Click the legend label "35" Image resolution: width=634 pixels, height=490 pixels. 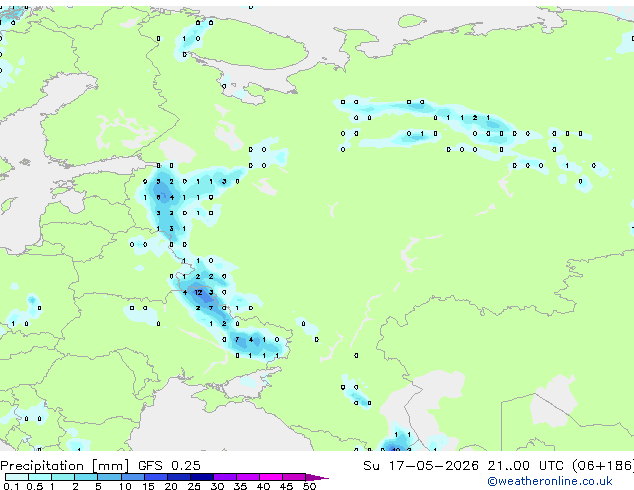240,486
